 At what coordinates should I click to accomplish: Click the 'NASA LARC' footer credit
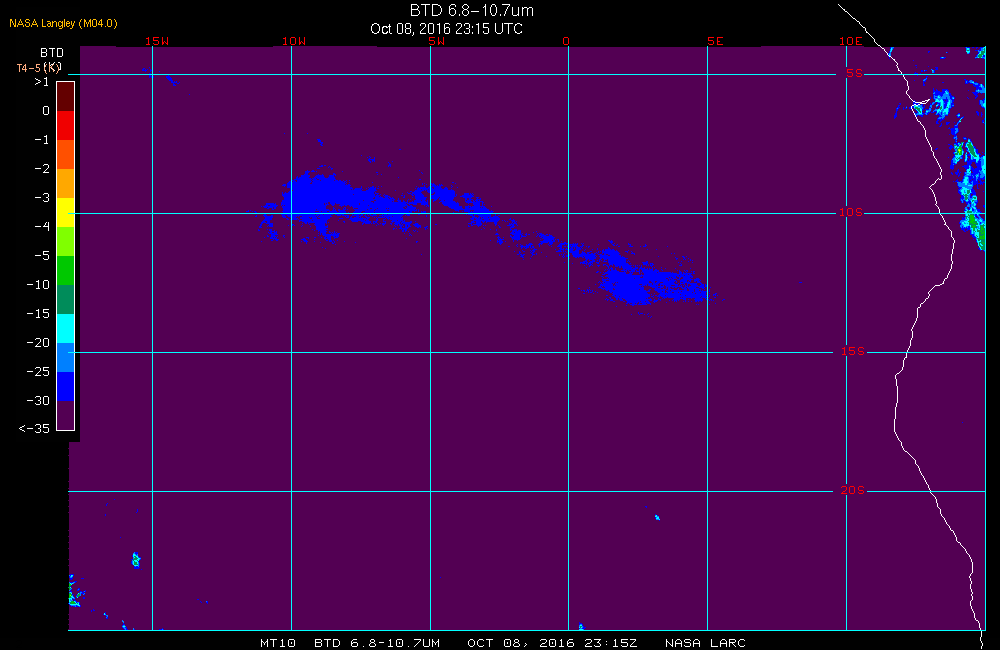click(705, 643)
